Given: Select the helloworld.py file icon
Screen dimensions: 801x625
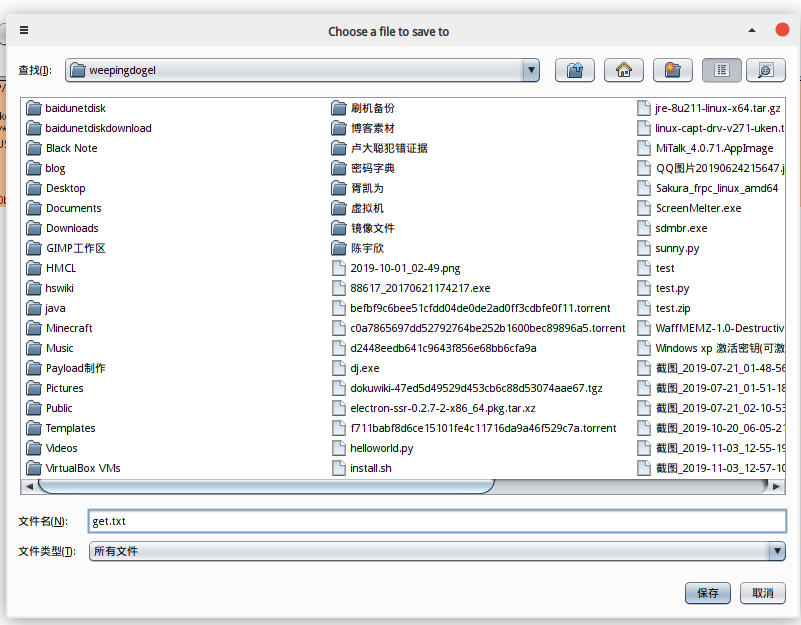Looking at the screenshot, I should 338,448.
